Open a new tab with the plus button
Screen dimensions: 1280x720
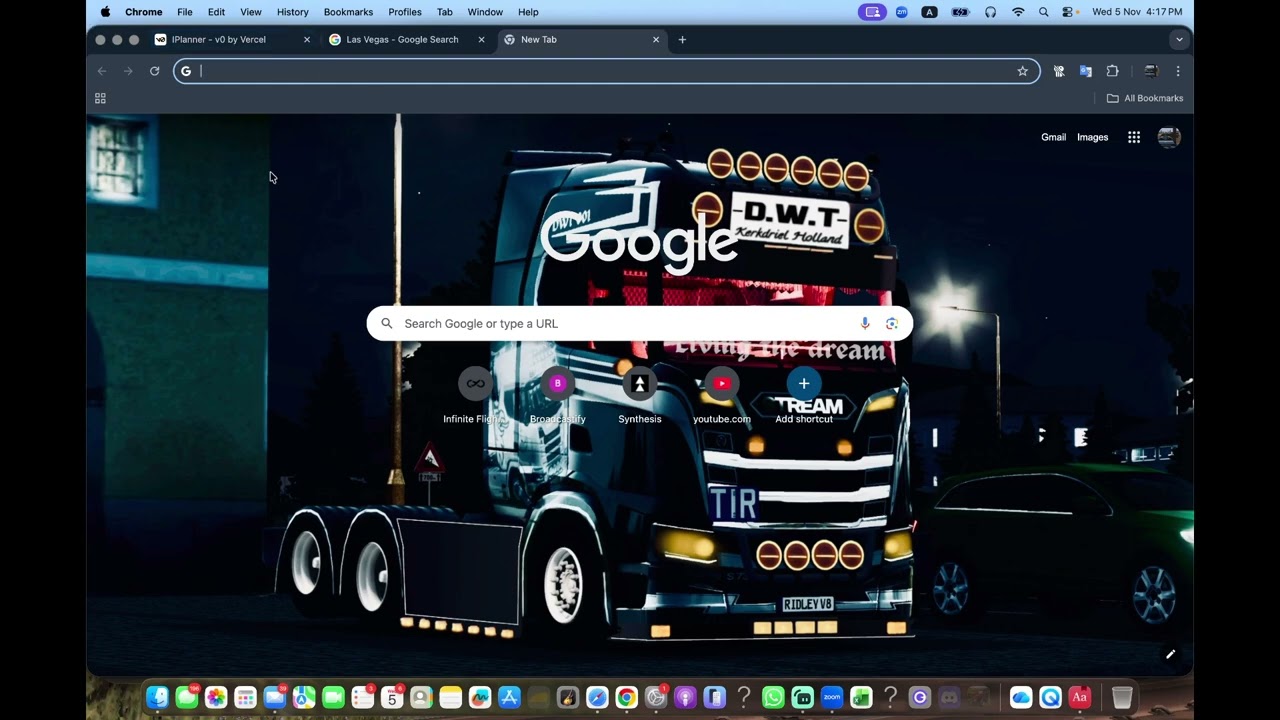click(x=682, y=40)
